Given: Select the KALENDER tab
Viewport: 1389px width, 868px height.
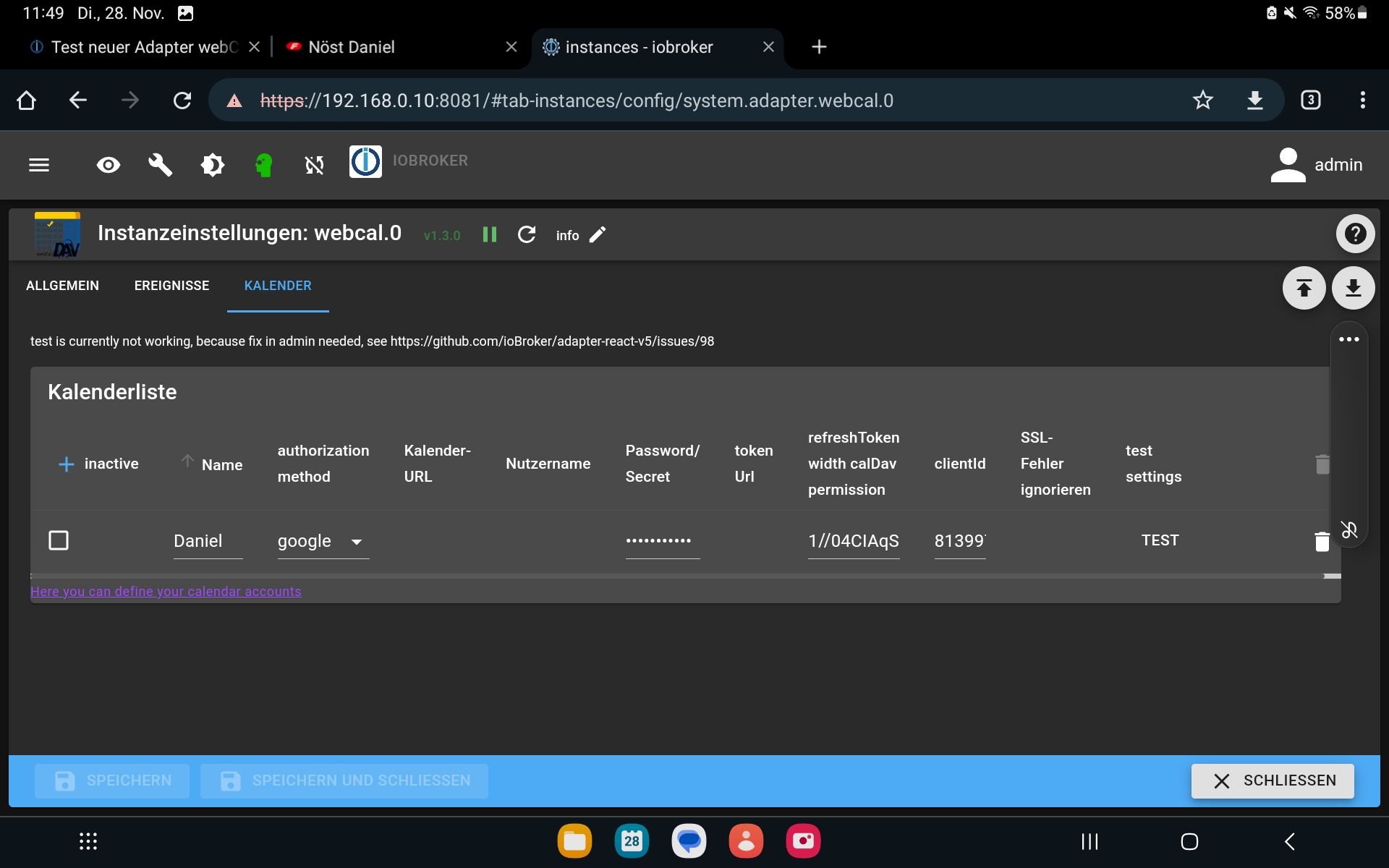Looking at the screenshot, I should click(278, 286).
